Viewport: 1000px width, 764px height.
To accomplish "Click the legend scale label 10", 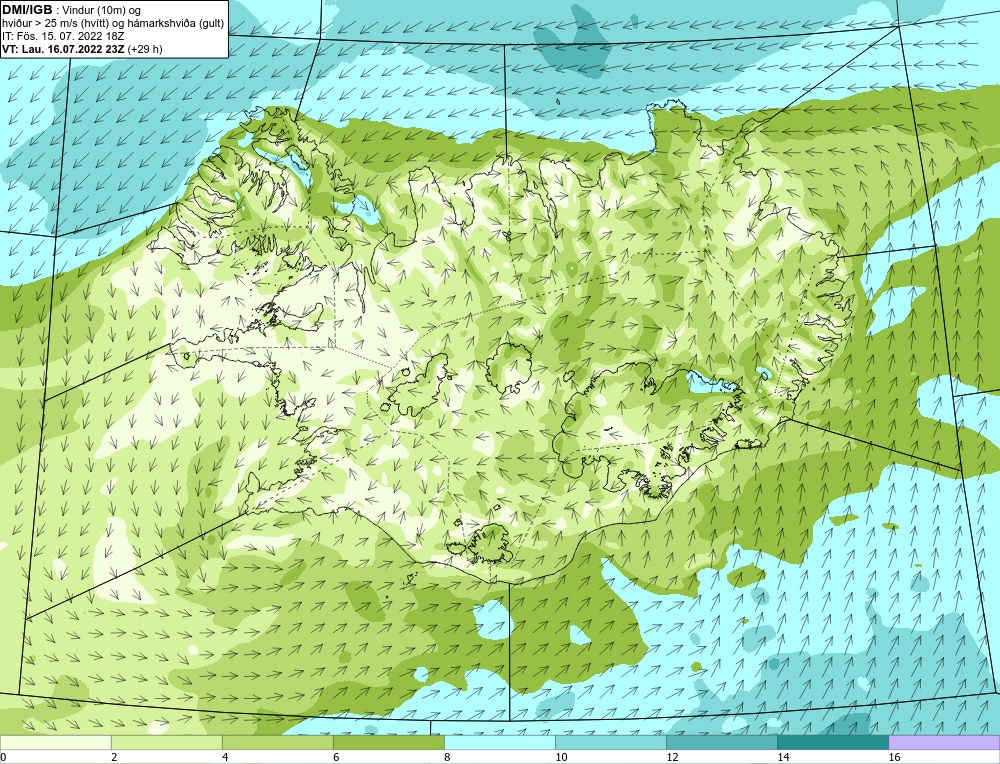I will coord(561,757).
